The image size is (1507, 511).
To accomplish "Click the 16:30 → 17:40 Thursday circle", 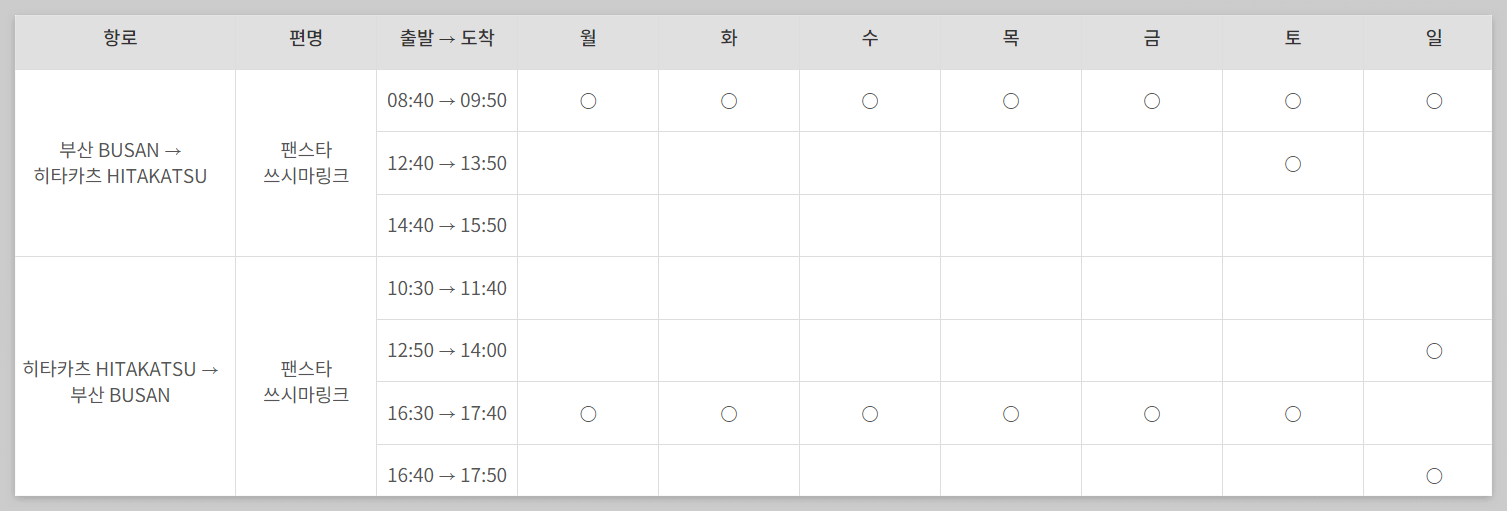I will pos(1011,414).
